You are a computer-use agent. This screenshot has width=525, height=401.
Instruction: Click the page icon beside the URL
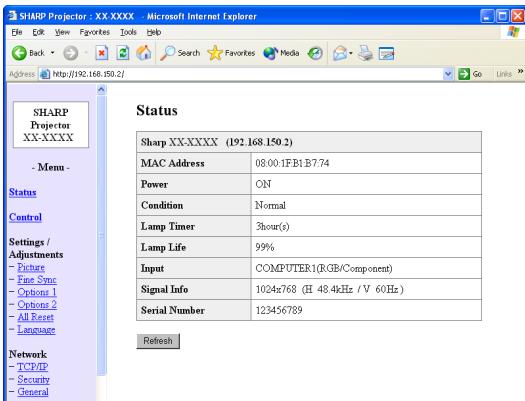pyautogui.click(x=45, y=74)
